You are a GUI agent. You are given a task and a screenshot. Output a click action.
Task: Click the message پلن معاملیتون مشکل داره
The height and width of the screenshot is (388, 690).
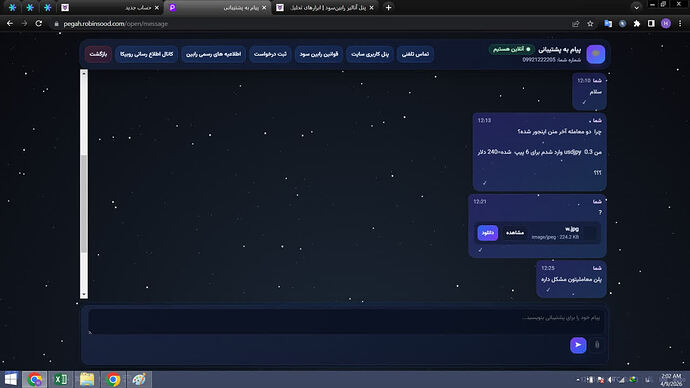coord(571,279)
